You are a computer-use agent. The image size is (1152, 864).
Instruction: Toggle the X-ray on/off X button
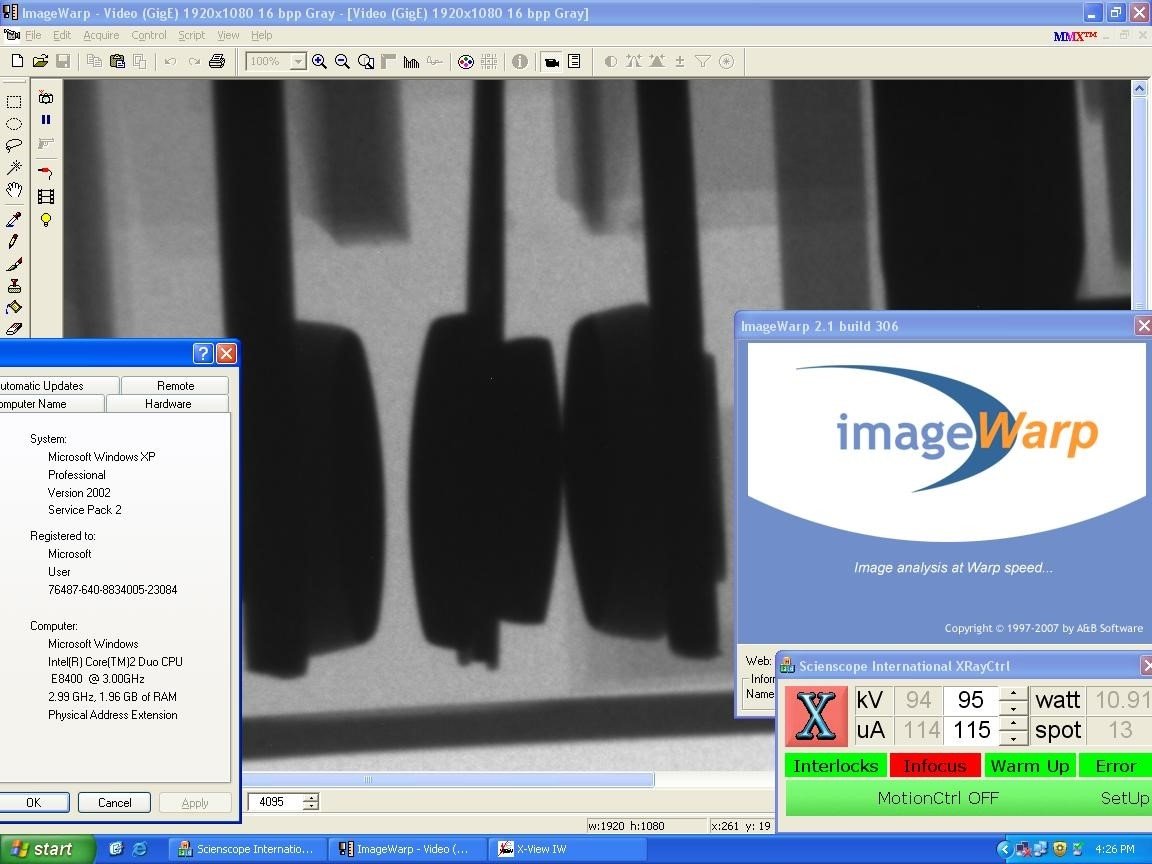click(816, 715)
